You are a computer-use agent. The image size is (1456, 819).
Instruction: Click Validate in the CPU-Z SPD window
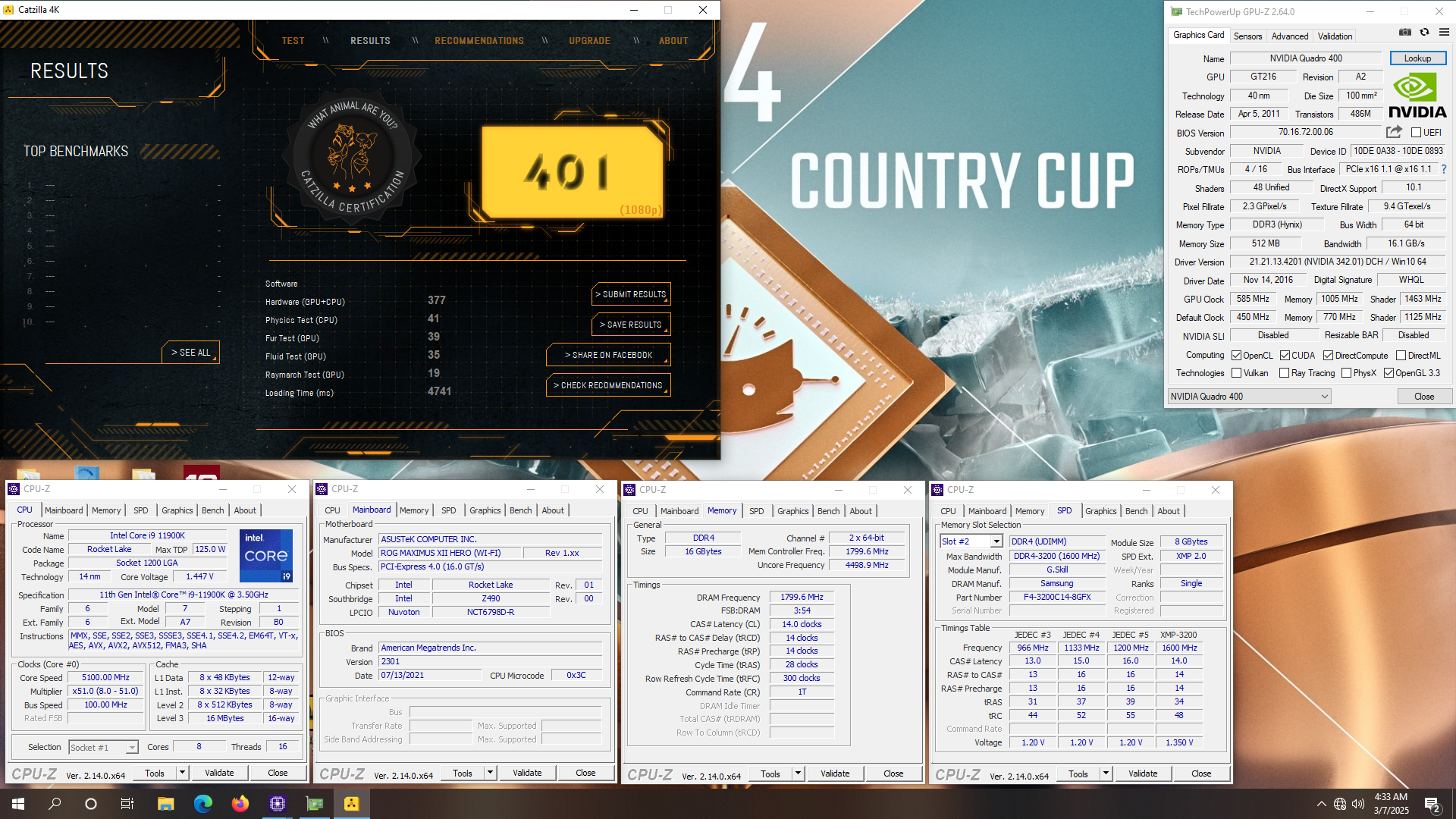[x=1142, y=773]
